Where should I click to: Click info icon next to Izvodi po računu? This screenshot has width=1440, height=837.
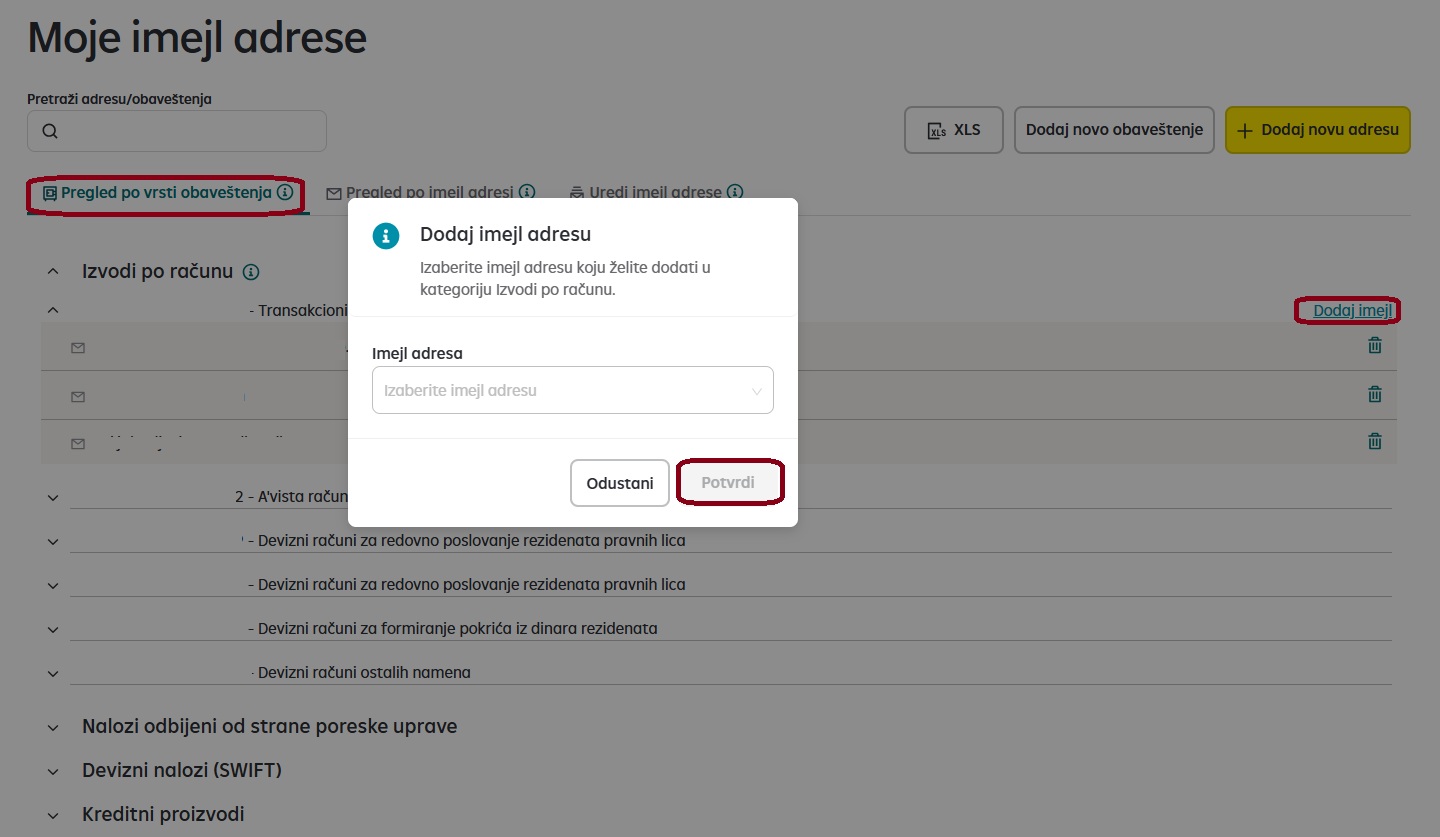(x=251, y=272)
